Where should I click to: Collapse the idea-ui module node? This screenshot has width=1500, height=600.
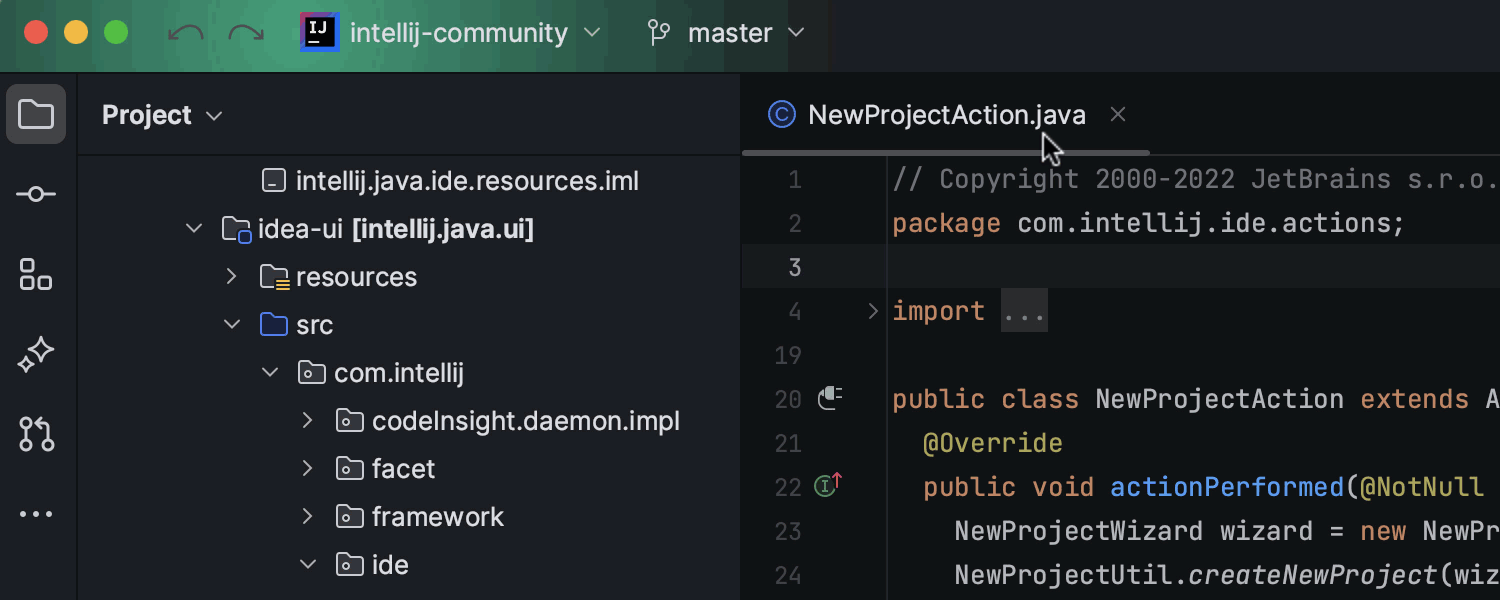tap(194, 230)
